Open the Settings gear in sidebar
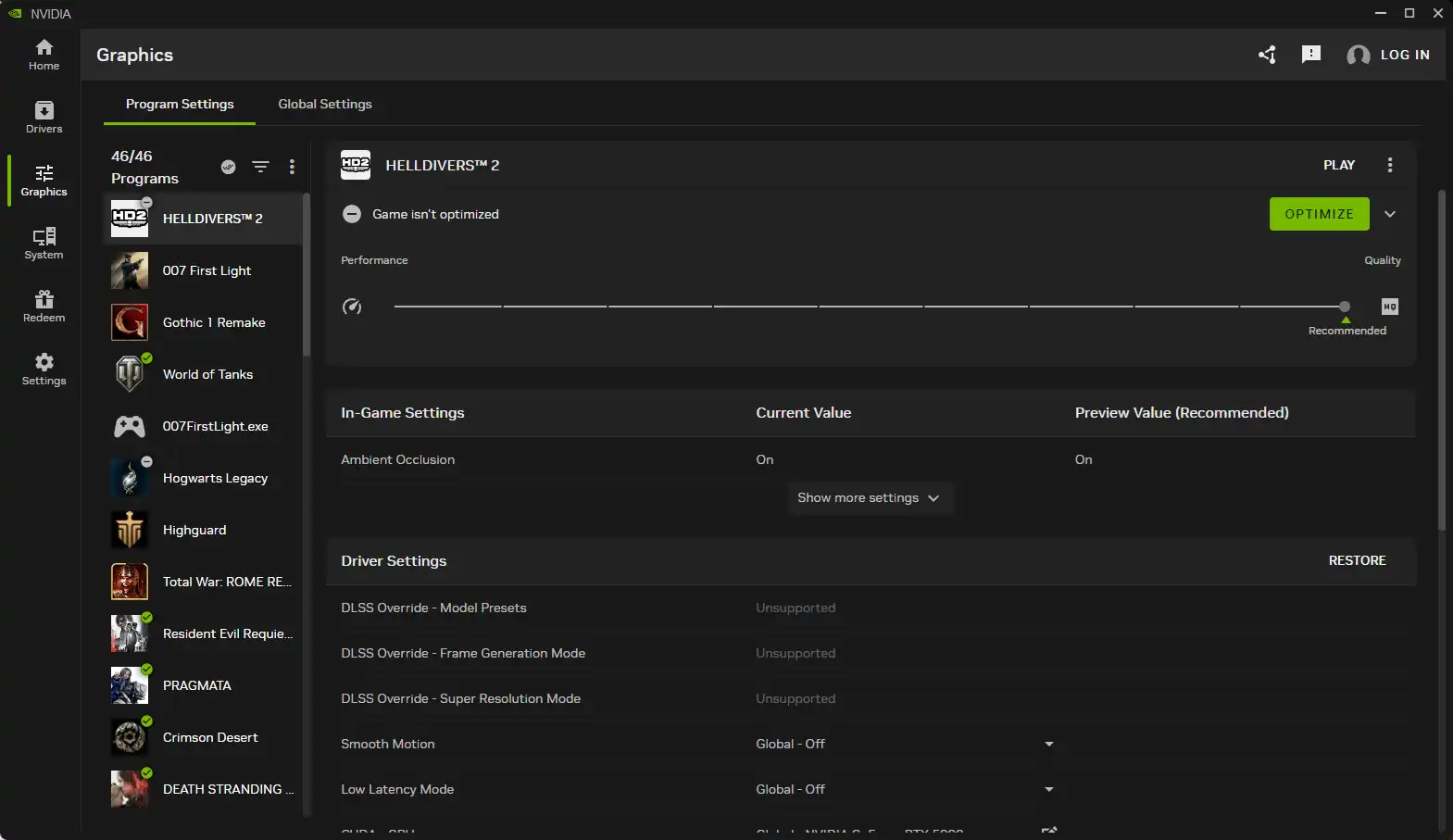This screenshot has height=840, width=1453. coord(44,370)
